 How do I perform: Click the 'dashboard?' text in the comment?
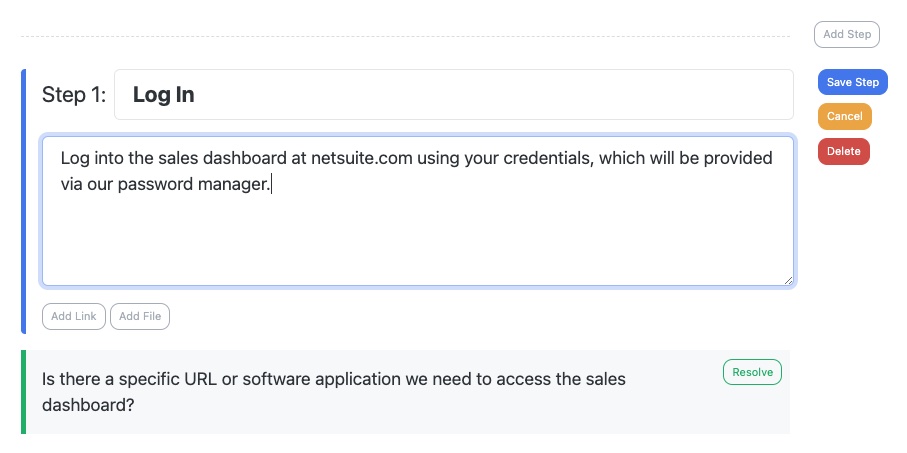tap(88, 405)
